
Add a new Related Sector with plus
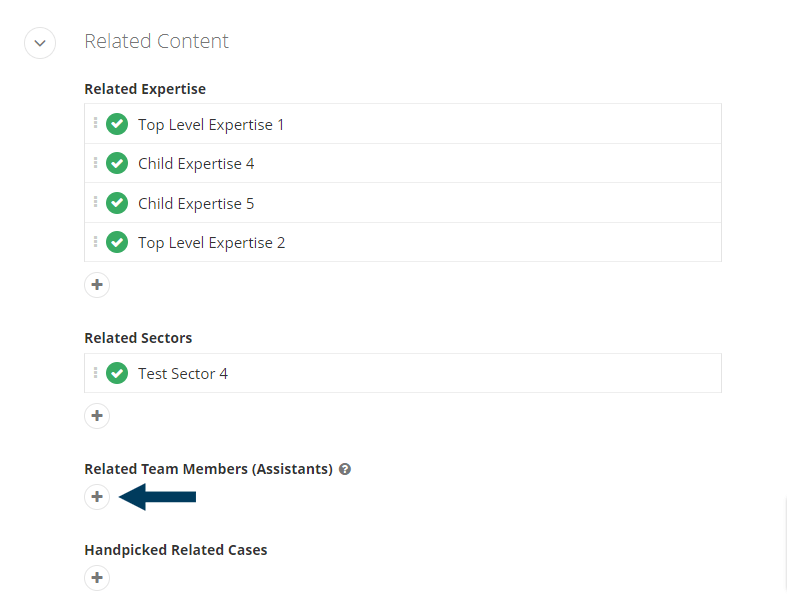tap(97, 416)
